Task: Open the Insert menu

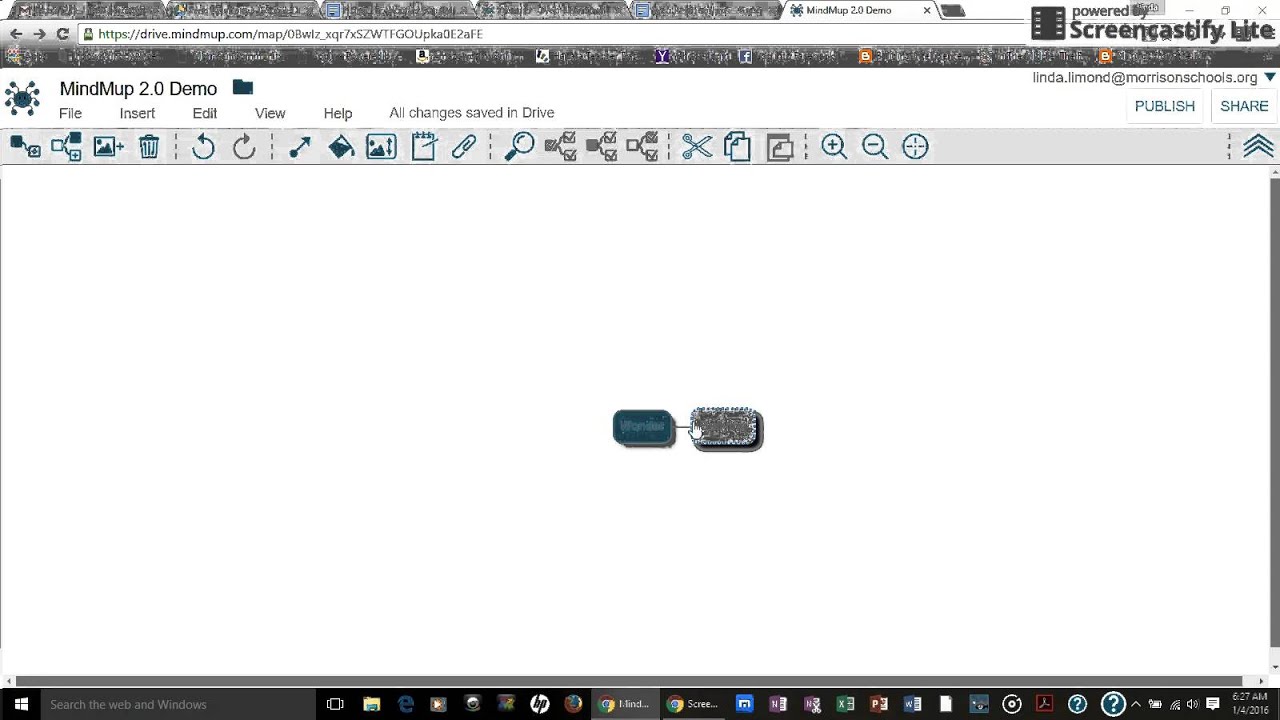Action: (x=137, y=113)
